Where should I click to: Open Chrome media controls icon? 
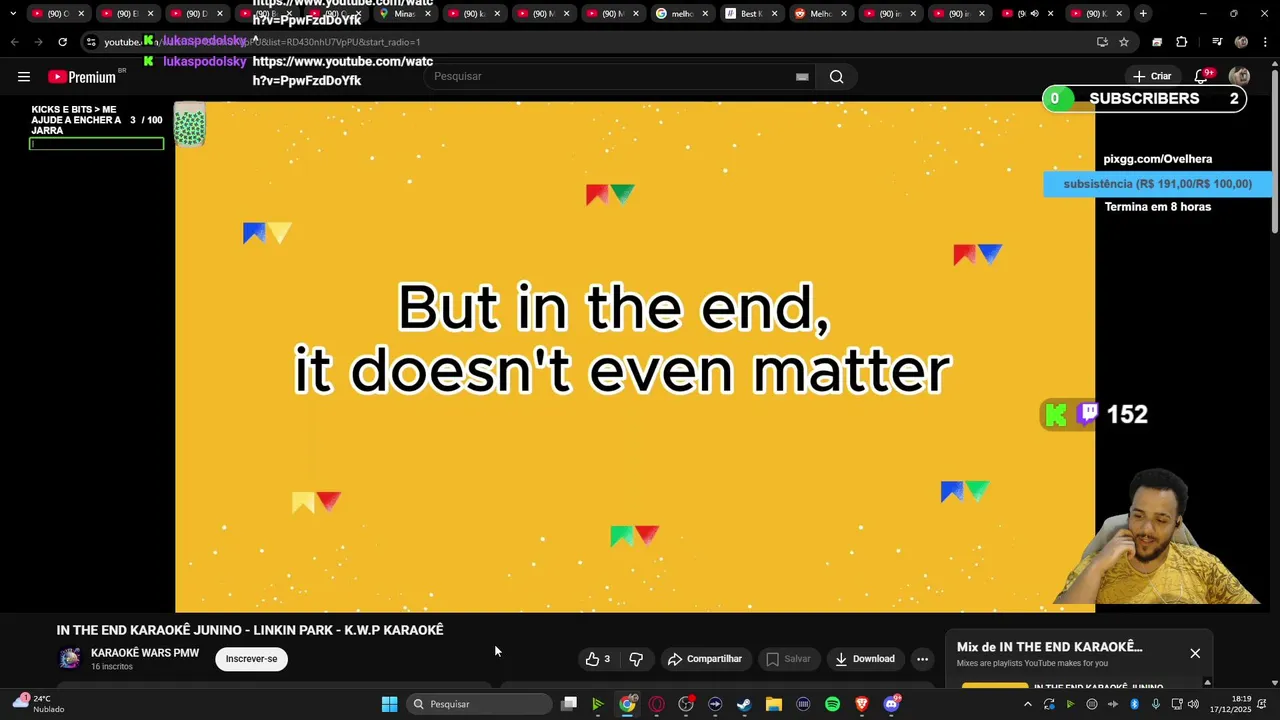(x=1217, y=42)
